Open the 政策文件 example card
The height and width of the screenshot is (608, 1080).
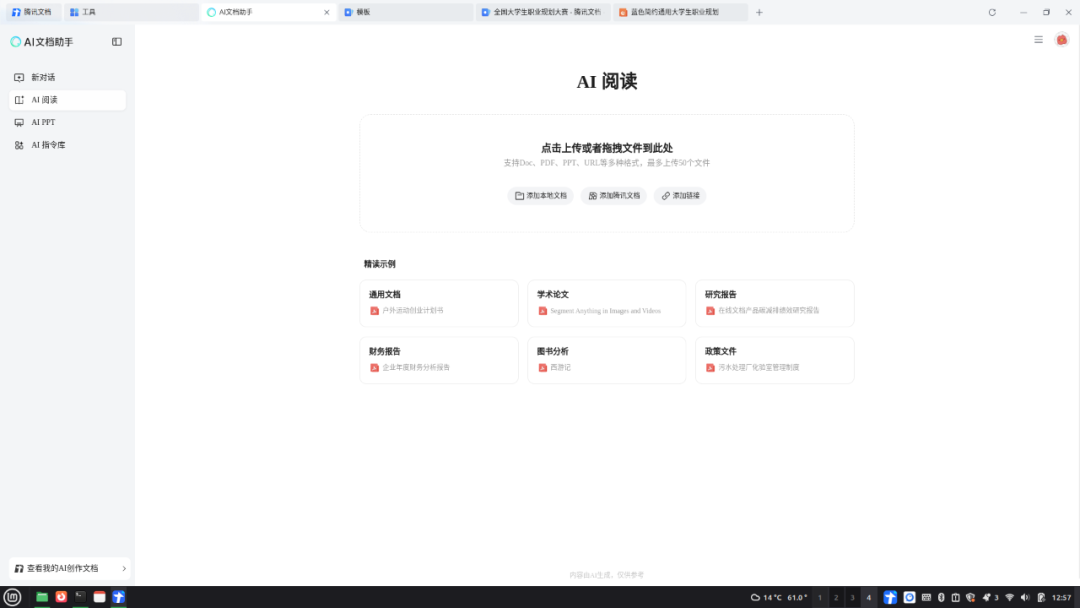coord(775,360)
